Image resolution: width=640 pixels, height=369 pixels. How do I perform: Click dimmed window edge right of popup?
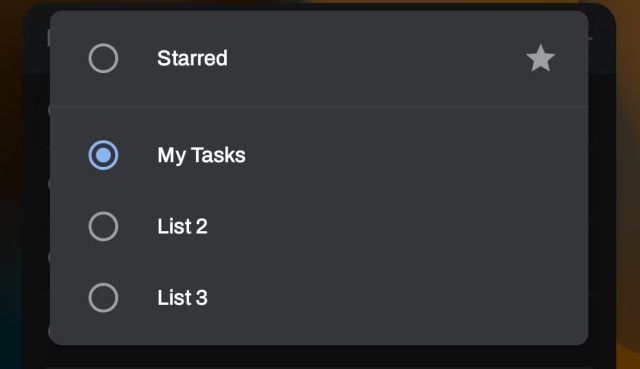click(602, 184)
